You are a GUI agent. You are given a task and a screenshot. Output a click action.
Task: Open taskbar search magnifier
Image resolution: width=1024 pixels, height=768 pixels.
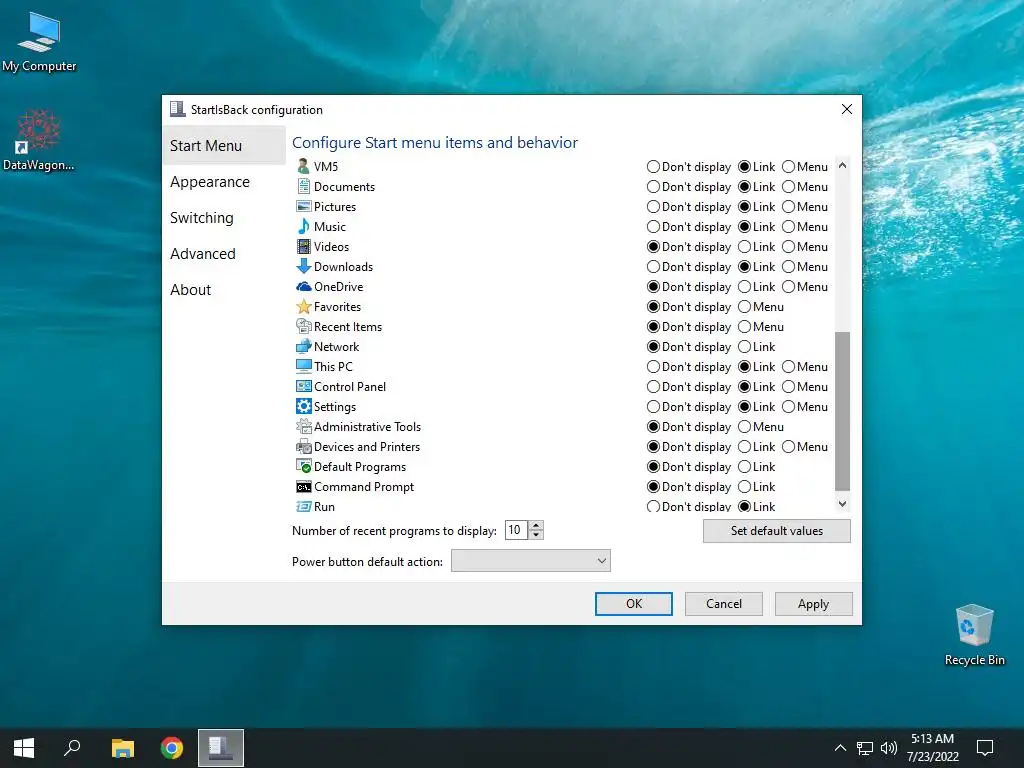click(x=72, y=748)
